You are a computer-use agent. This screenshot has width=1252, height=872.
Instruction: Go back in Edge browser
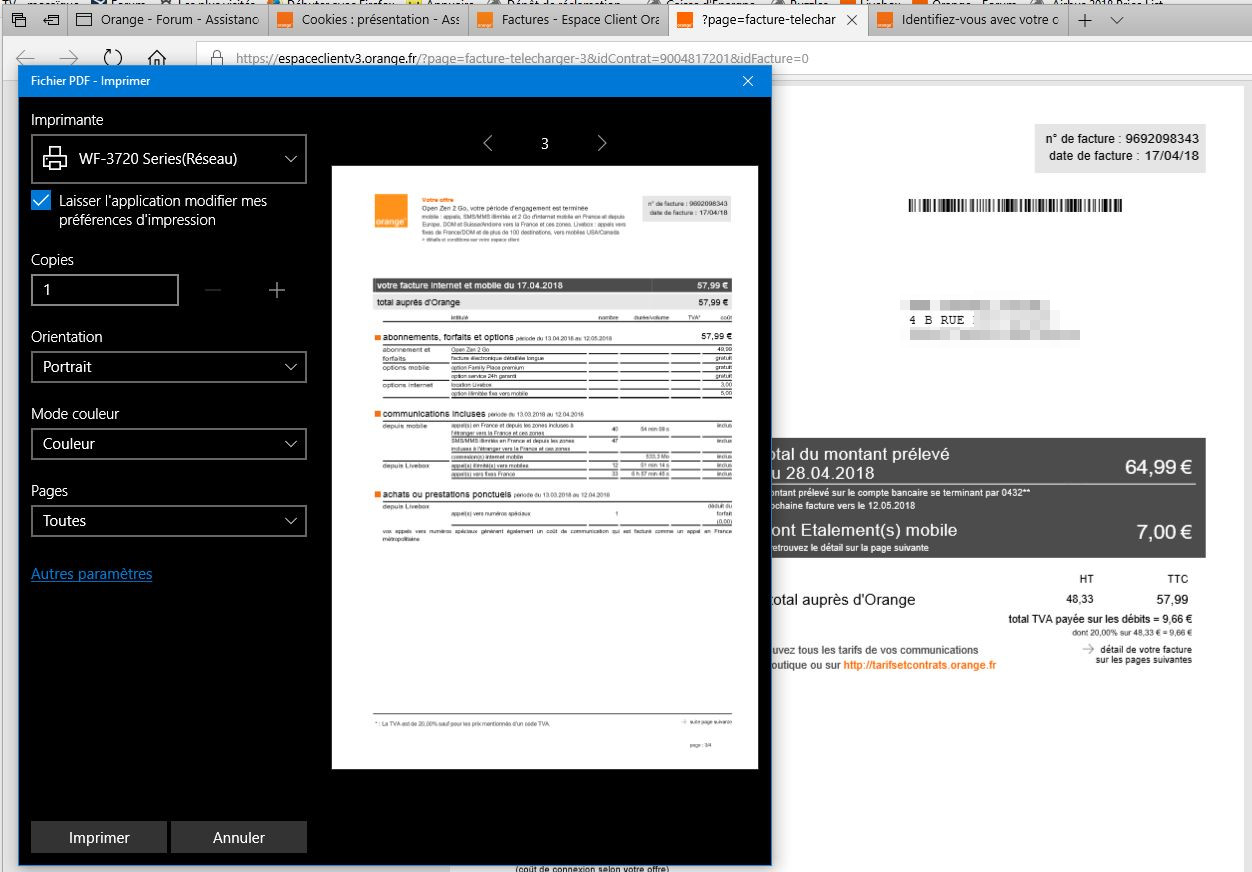[x=26, y=58]
